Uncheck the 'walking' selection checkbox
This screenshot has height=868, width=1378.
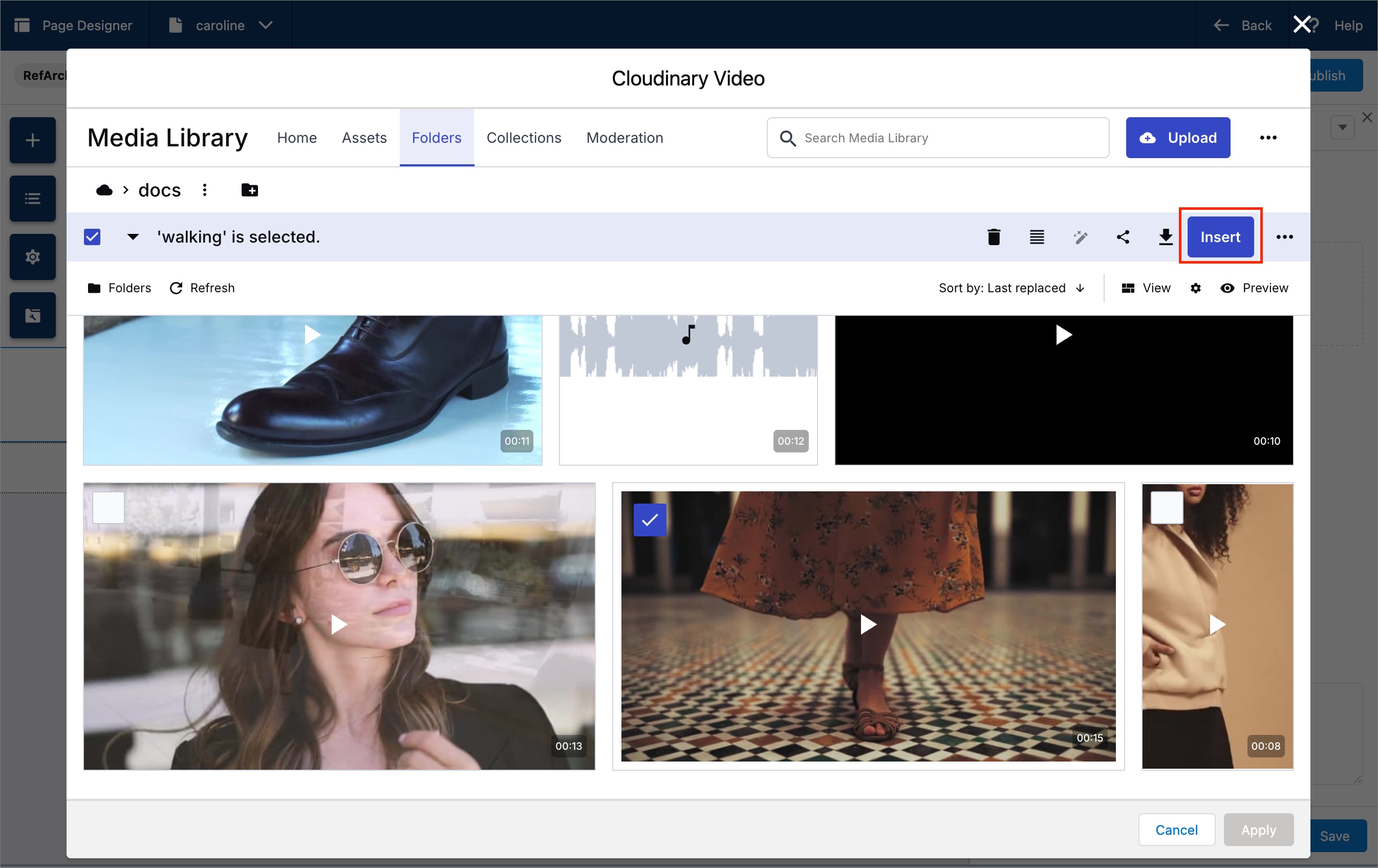pyautogui.click(x=92, y=236)
